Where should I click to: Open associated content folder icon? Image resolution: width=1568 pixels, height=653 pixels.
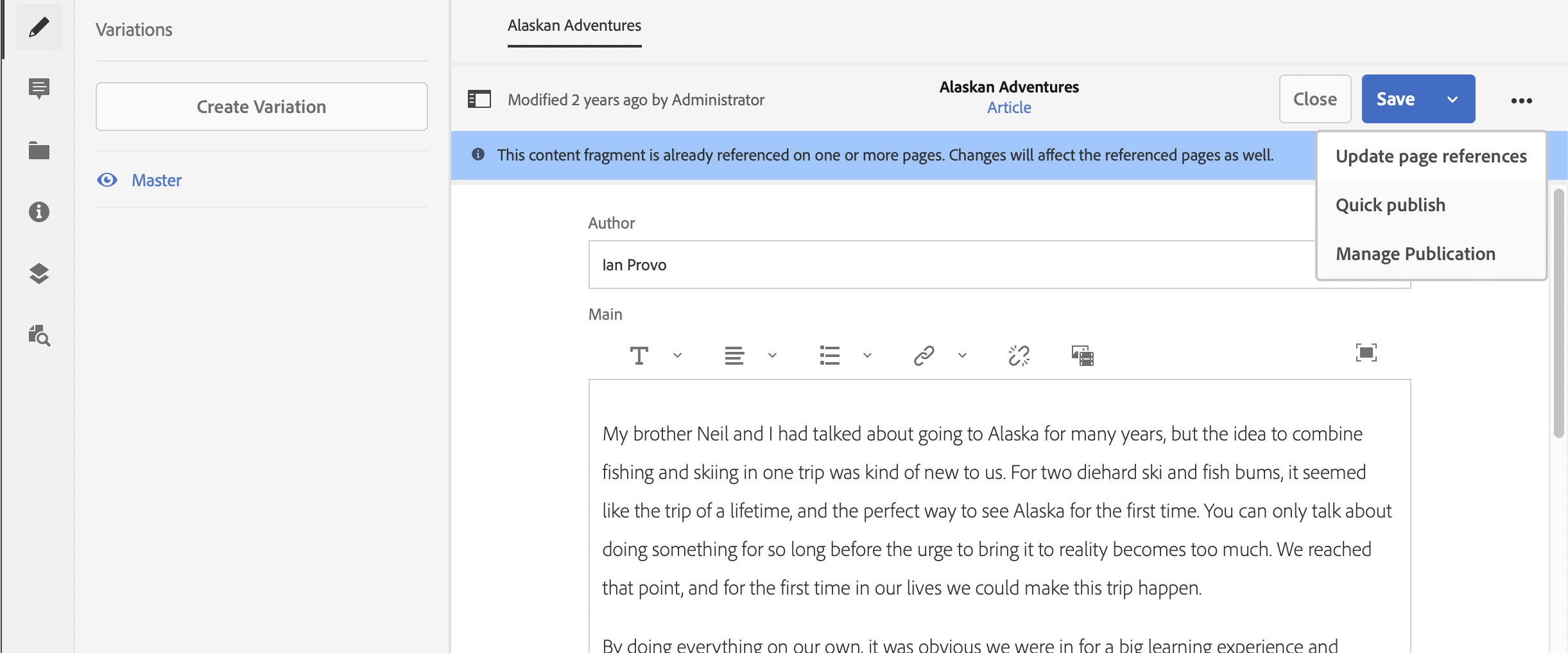39,151
